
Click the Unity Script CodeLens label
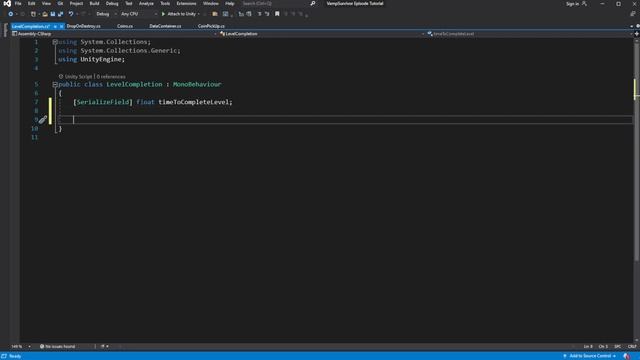(x=78, y=76)
